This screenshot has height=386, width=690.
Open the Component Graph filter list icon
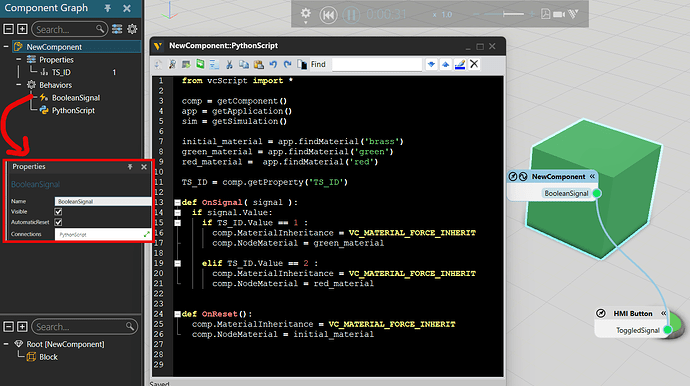[x=117, y=29]
